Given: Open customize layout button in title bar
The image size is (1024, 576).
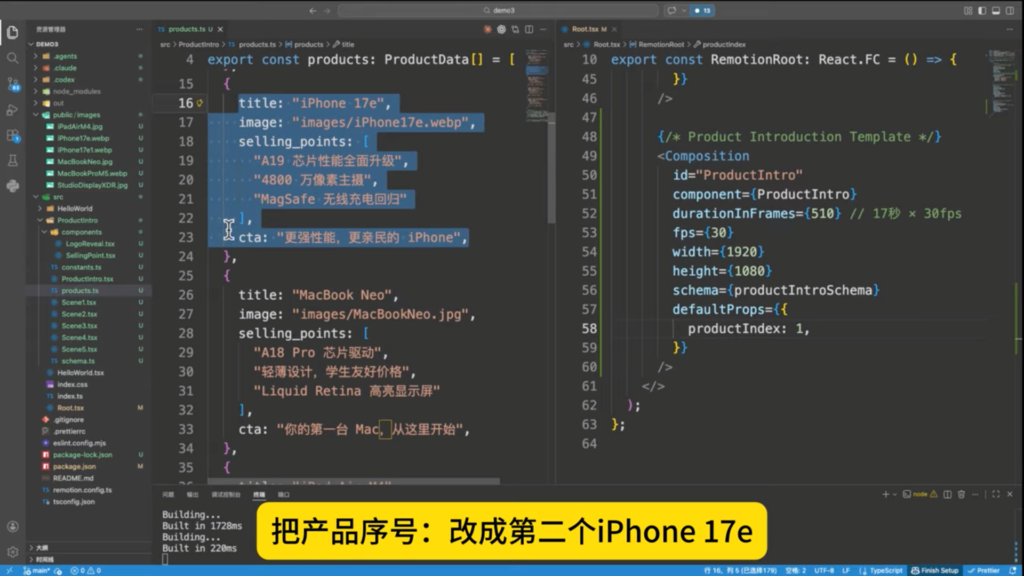Looking at the screenshot, I should pos(968,10).
